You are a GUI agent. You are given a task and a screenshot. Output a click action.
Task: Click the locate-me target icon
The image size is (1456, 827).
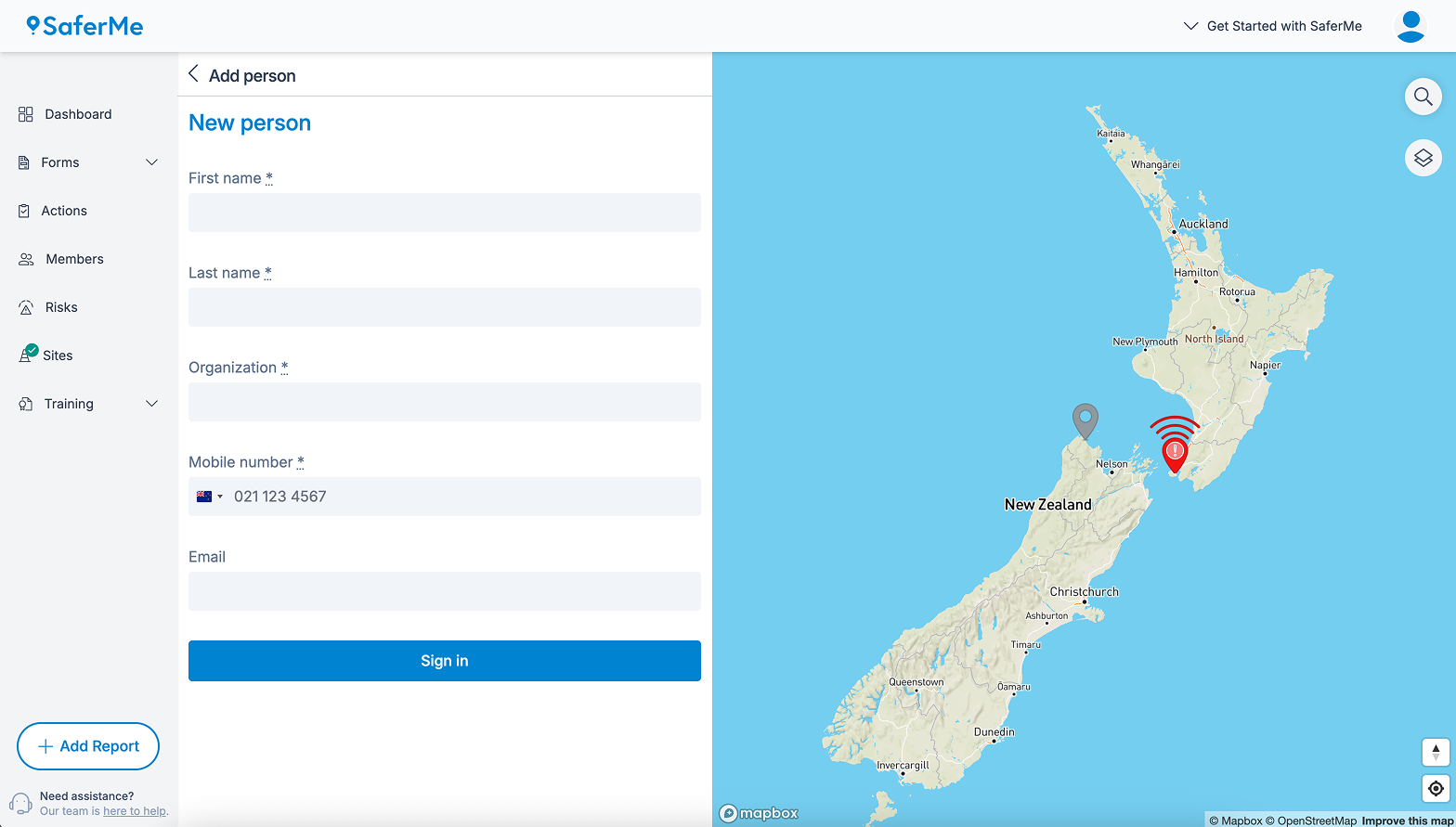tap(1436, 789)
